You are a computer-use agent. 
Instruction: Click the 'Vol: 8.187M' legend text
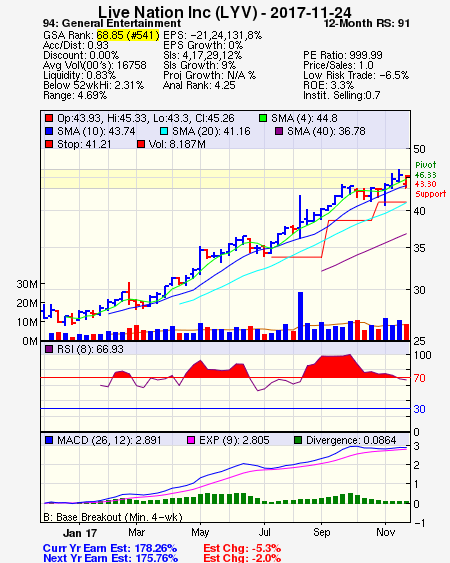tap(177, 144)
